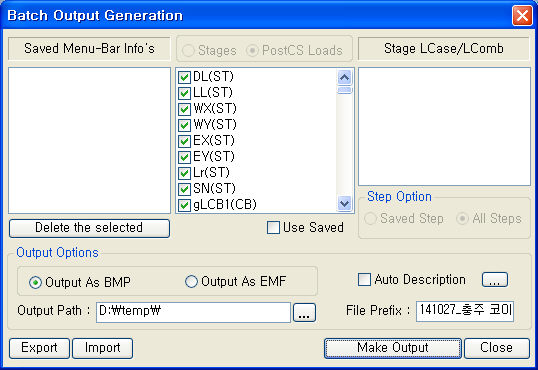This screenshot has height=370, width=538.
Task: Click the Make Output button
Action: [393, 348]
